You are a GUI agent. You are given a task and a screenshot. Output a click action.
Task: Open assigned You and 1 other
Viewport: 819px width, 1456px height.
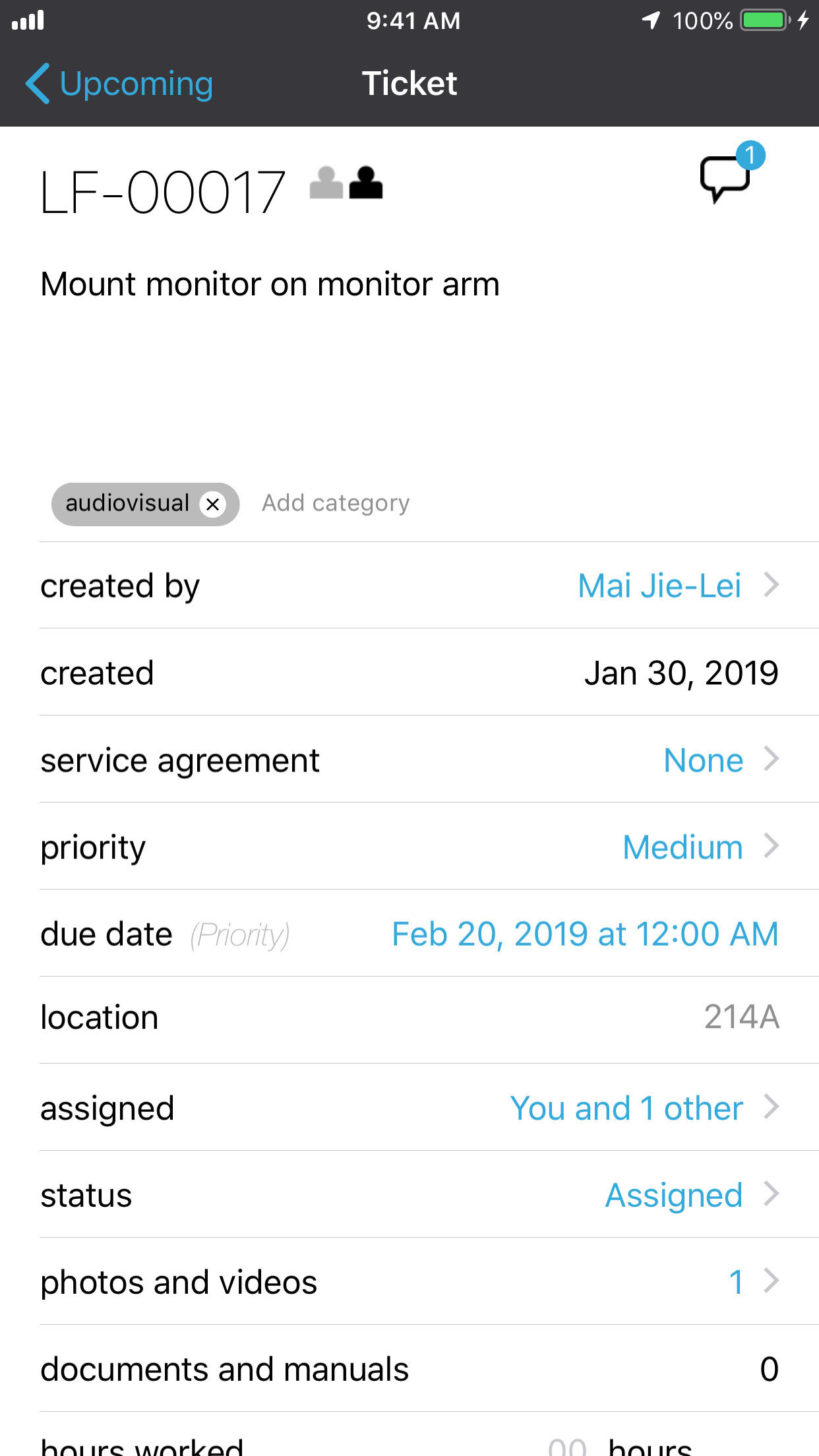pos(626,1108)
